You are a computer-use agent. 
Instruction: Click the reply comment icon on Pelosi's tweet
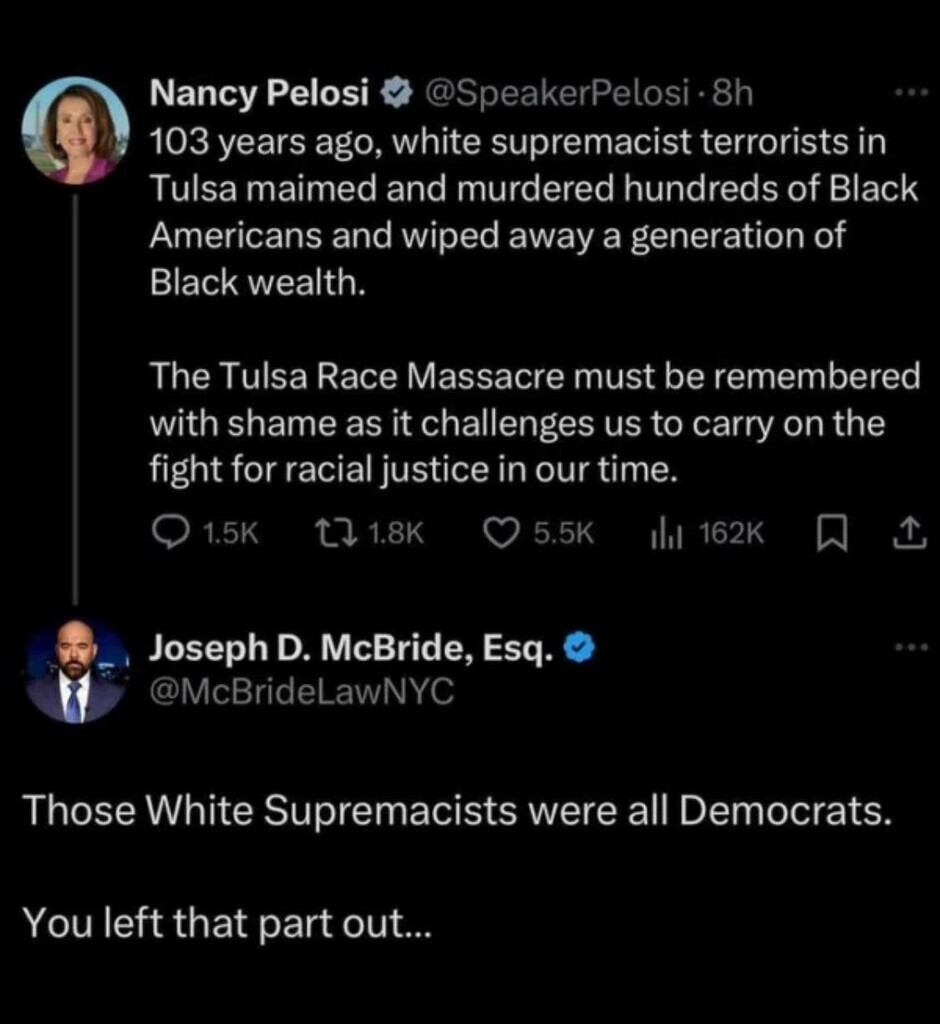click(166, 535)
